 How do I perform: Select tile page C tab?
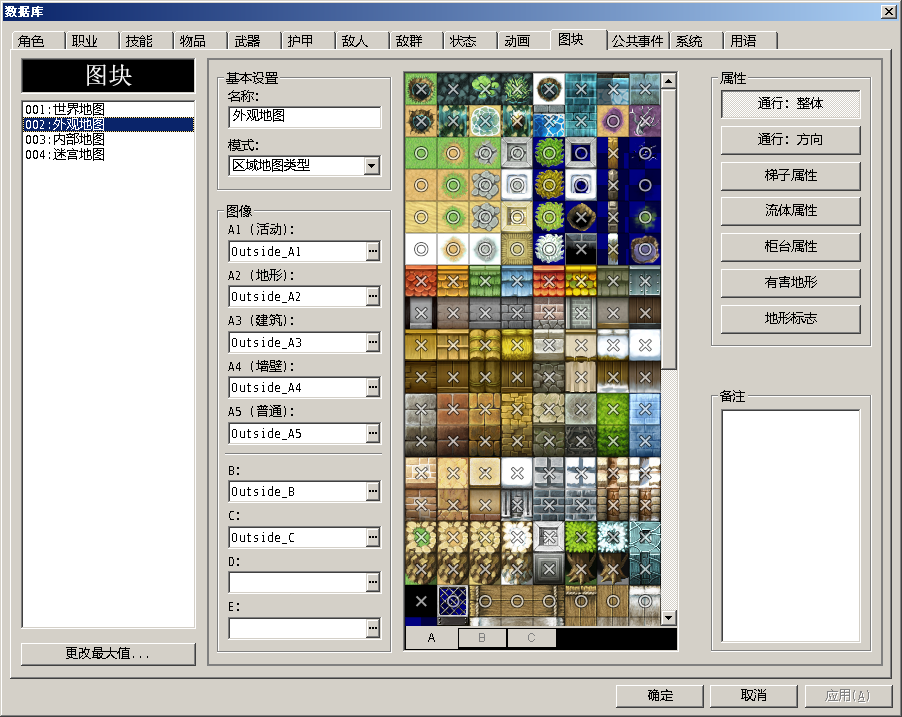tap(532, 638)
